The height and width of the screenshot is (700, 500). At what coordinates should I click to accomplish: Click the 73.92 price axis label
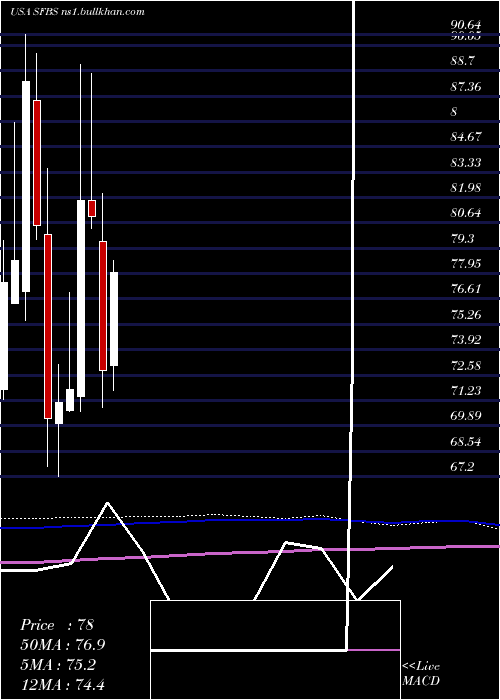coord(466,340)
